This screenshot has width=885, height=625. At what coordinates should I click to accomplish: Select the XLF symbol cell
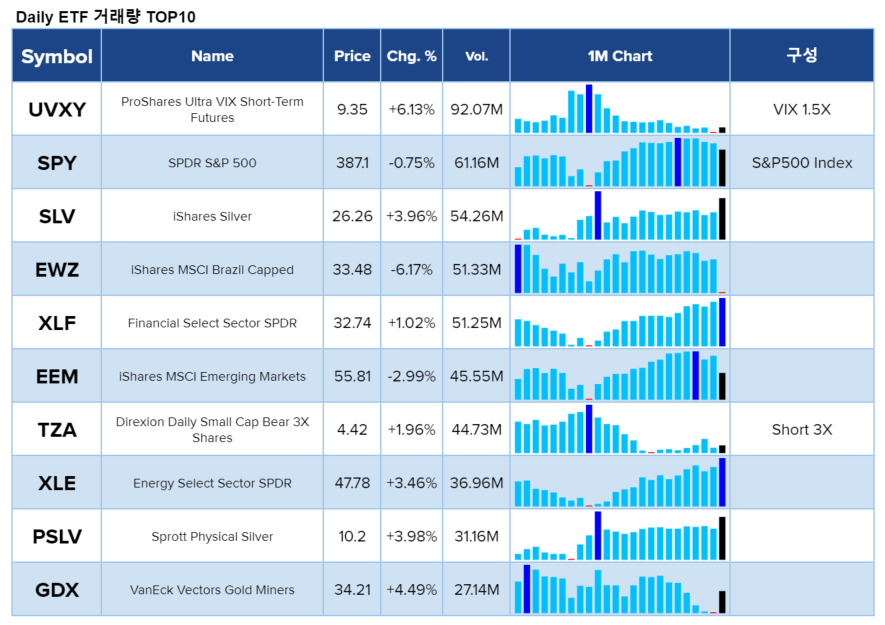coord(56,322)
